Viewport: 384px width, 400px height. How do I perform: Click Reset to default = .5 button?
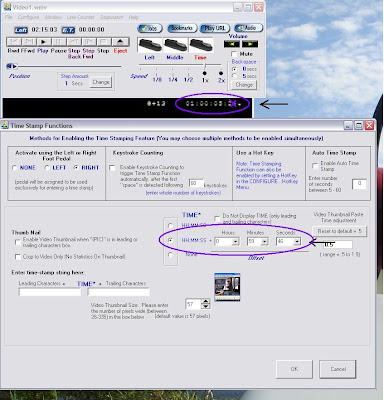click(339, 231)
